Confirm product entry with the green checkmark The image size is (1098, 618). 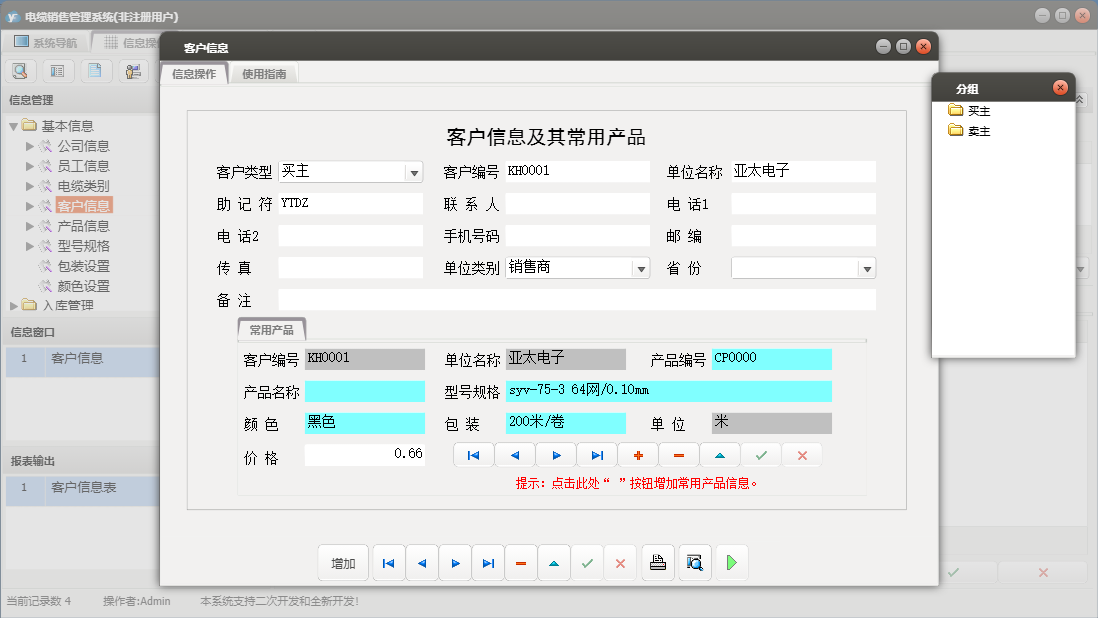click(x=761, y=454)
